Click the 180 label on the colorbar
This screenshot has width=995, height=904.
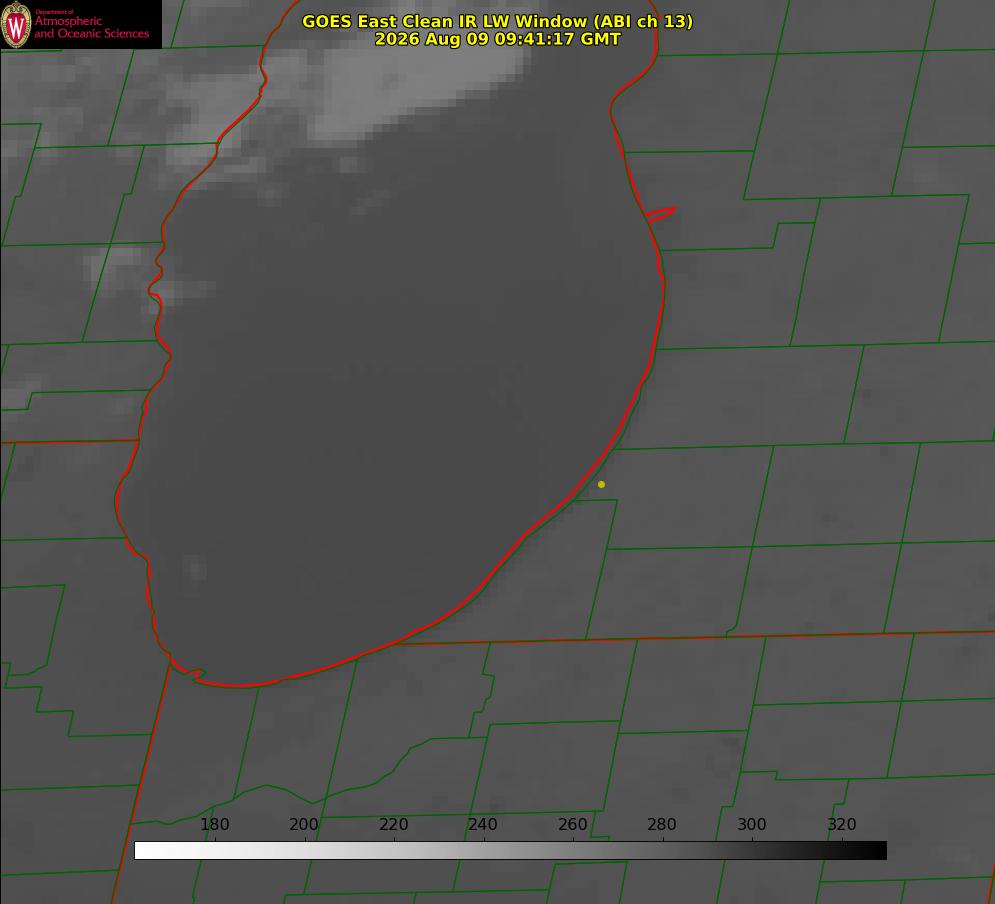[x=214, y=824]
